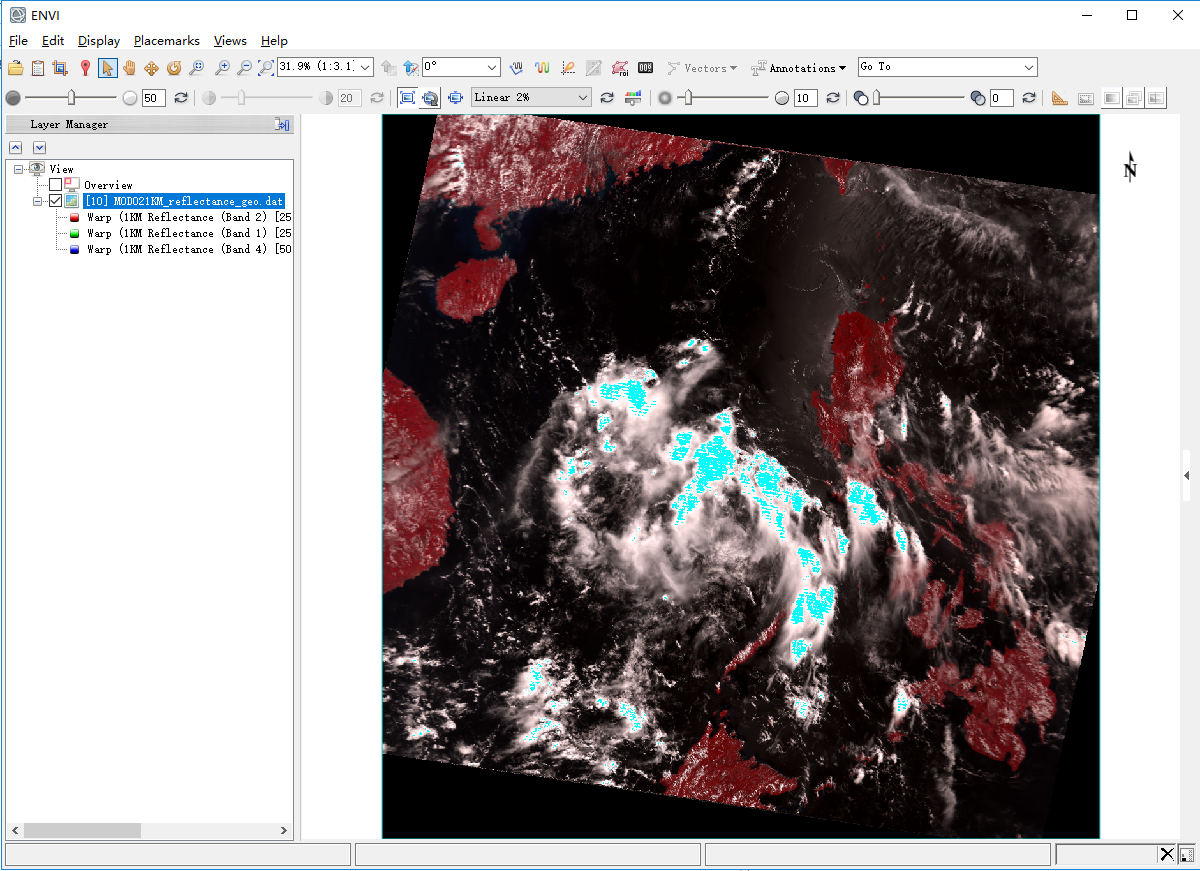This screenshot has height=871, width=1200.
Task: Collapse the View tree node
Action: coord(20,169)
